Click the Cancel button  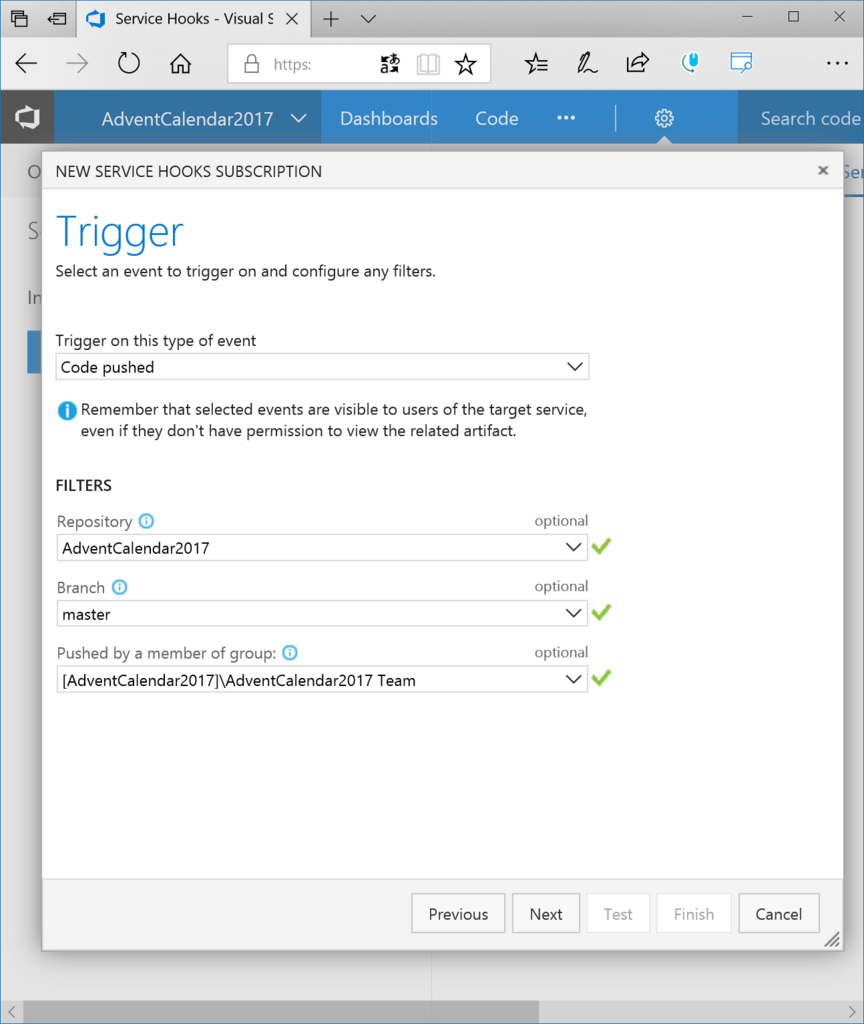click(778, 914)
